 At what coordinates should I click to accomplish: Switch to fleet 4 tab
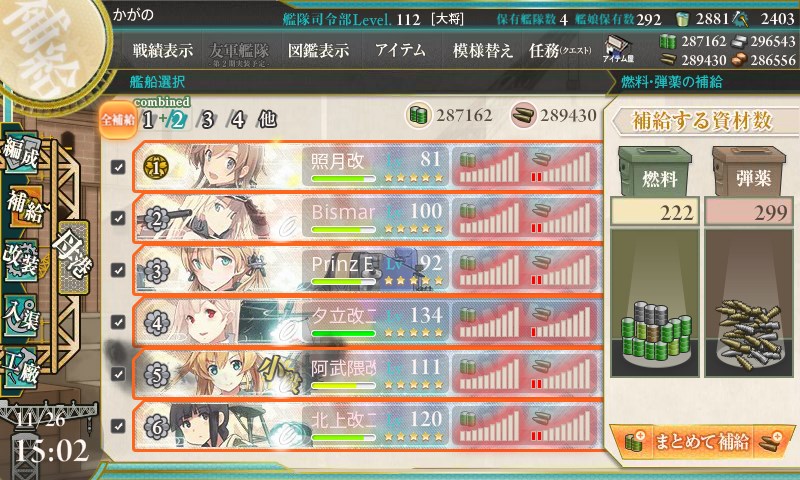click(x=238, y=120)
